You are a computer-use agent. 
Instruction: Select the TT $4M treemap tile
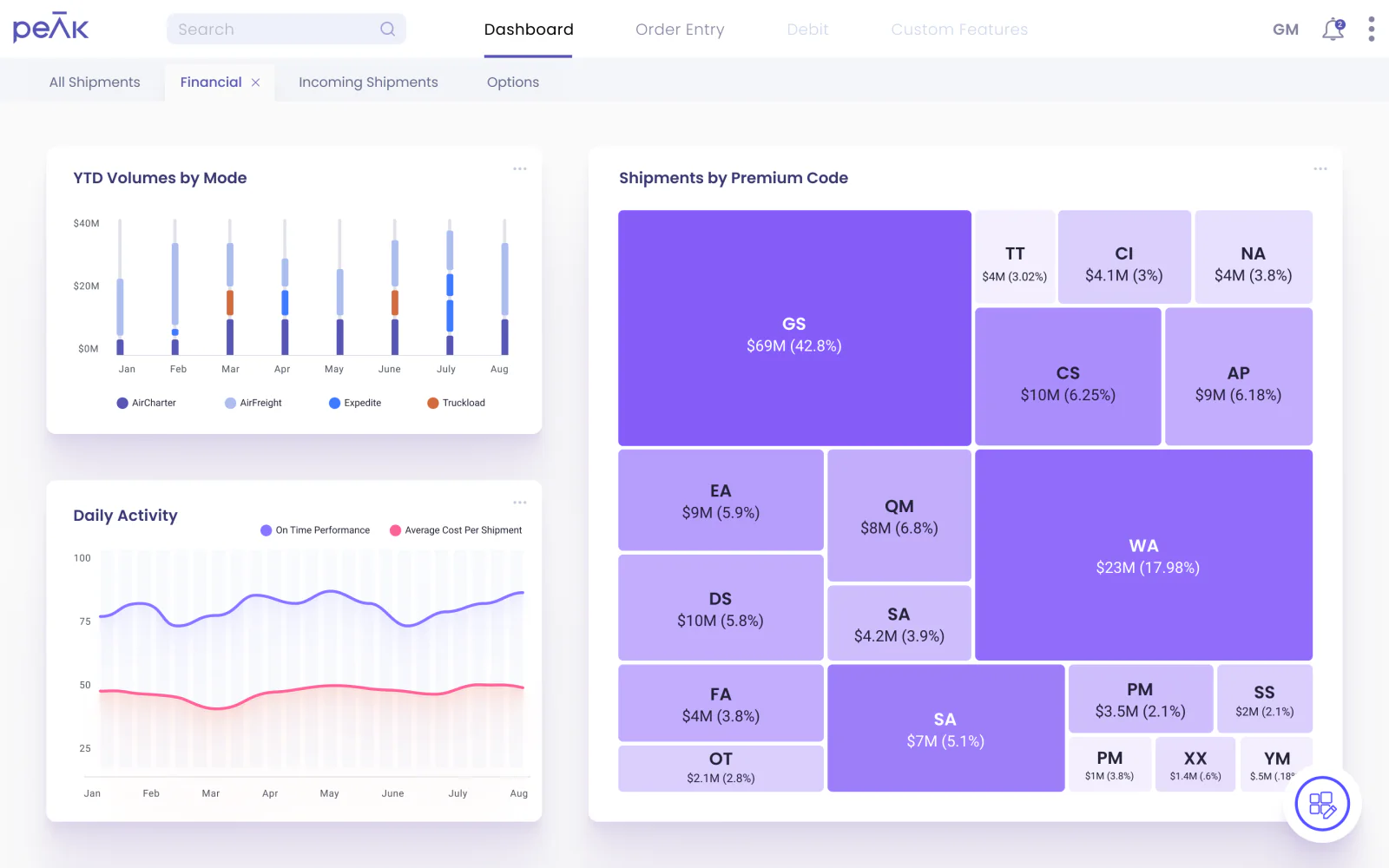(1015, 257)
